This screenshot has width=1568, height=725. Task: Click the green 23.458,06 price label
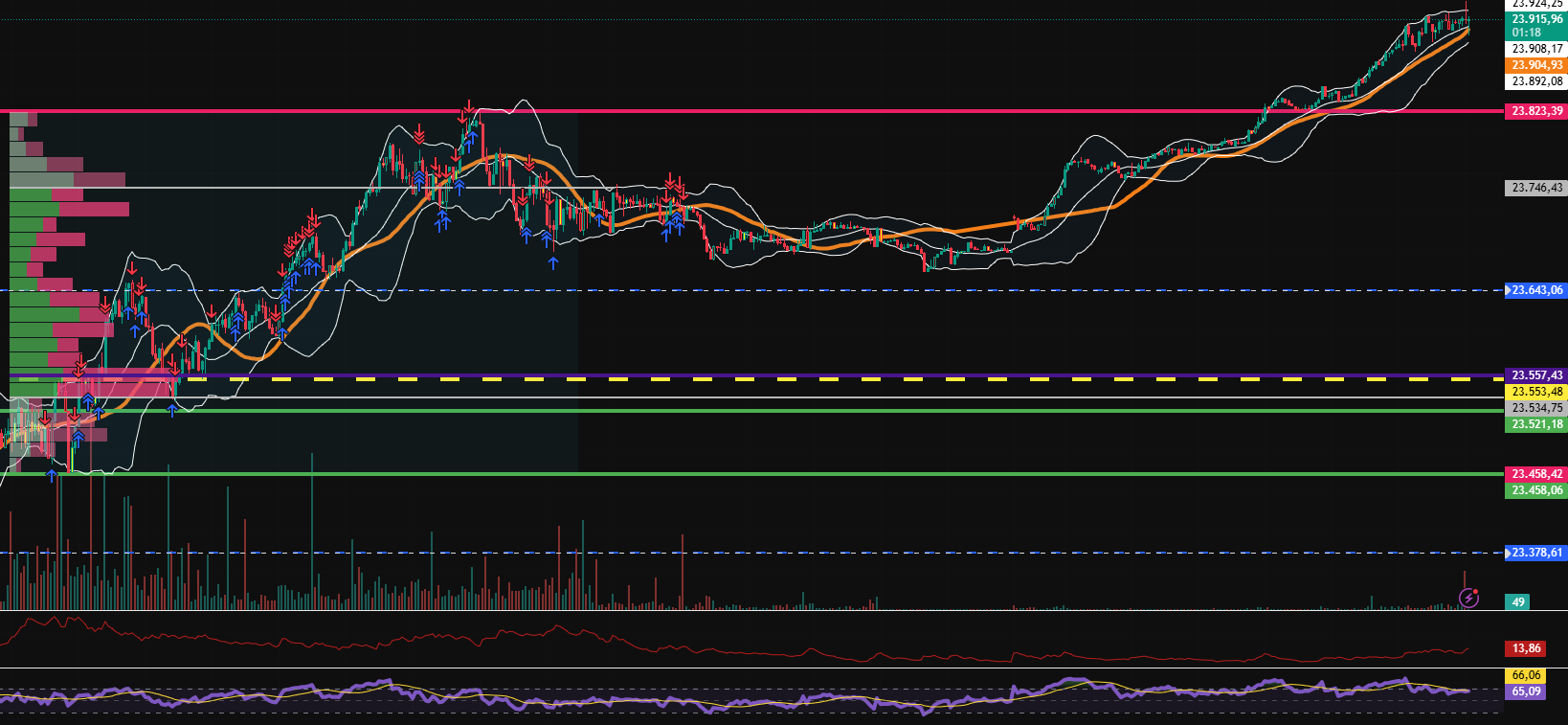[x=1536, y=490]
